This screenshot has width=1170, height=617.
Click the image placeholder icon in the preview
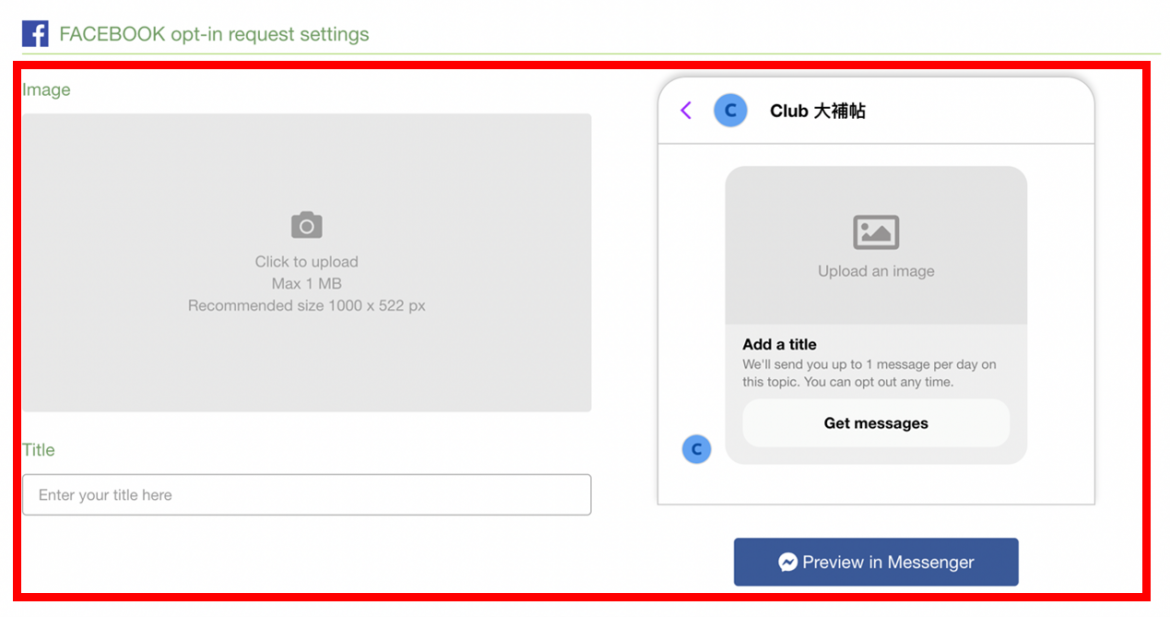[x=875, y=232]
